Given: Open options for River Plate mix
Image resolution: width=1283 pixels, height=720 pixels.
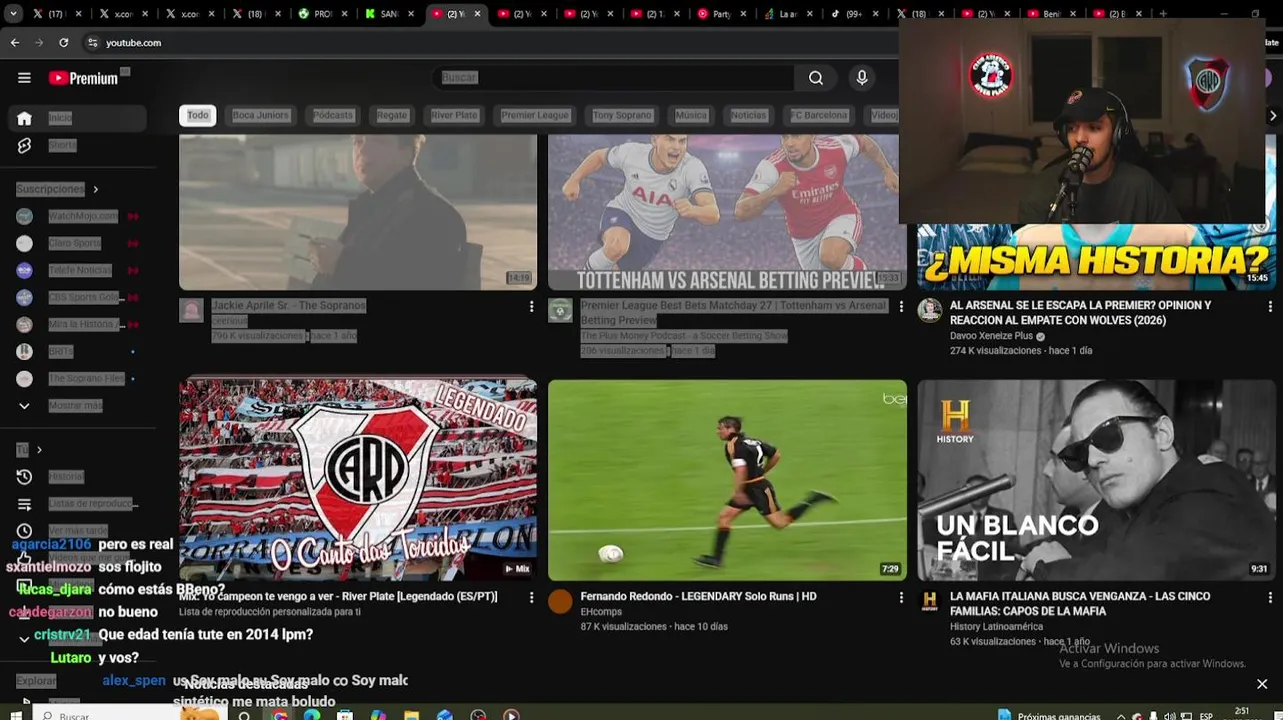Looking at the screenshot, I should [x=531, y=598].
